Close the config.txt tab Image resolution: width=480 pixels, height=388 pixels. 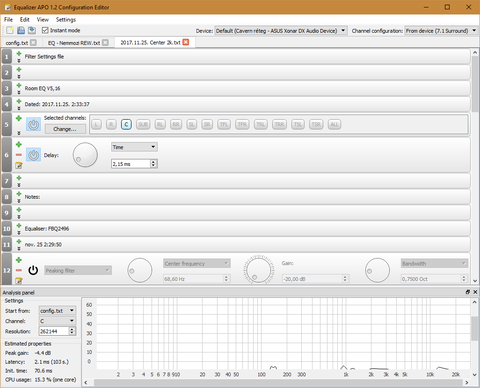(x=33, y=42)
